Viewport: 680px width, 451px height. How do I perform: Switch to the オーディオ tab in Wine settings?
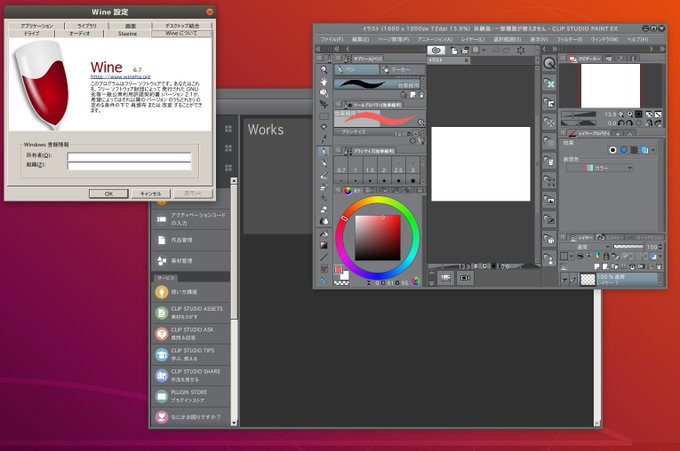coord(80,33)
